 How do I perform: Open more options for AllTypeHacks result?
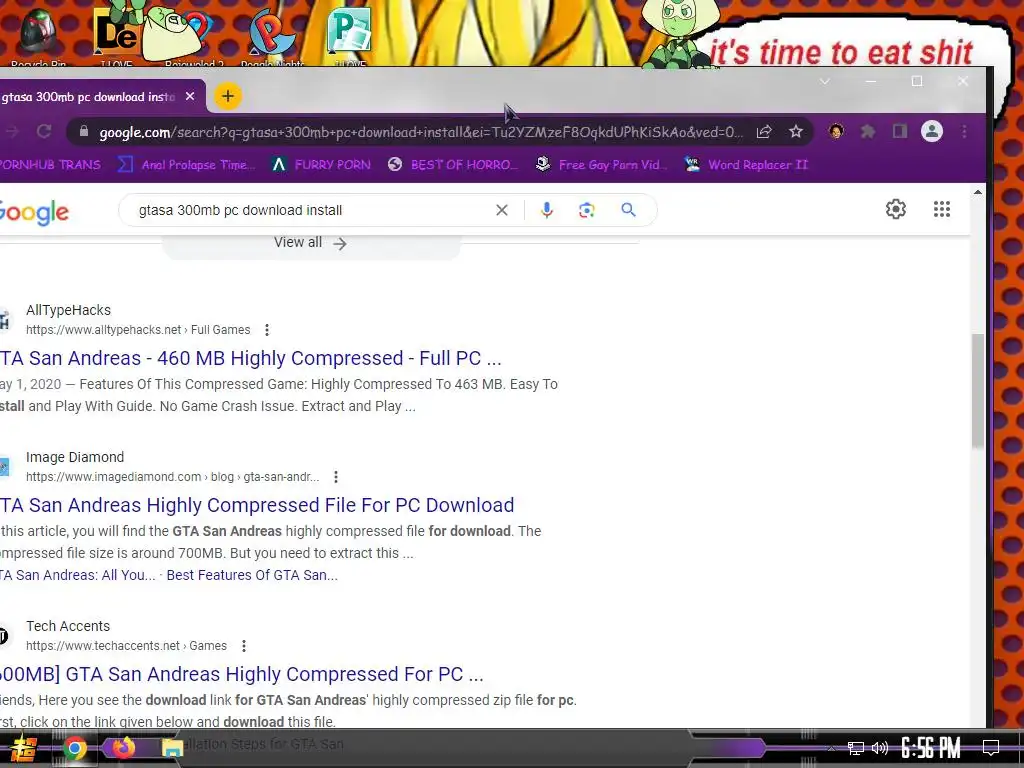point(266,330)
